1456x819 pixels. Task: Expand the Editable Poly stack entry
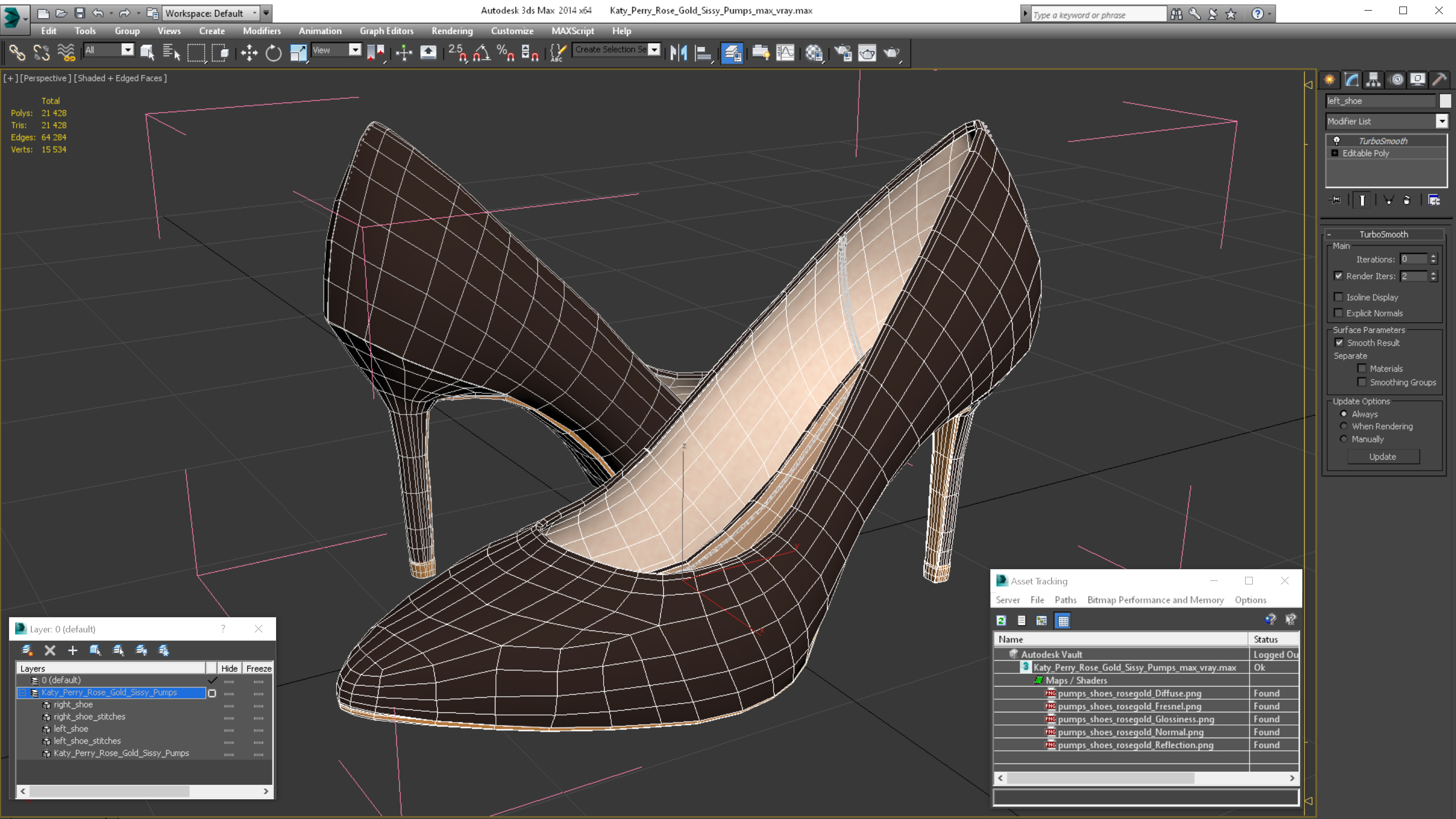(1335, 153)
